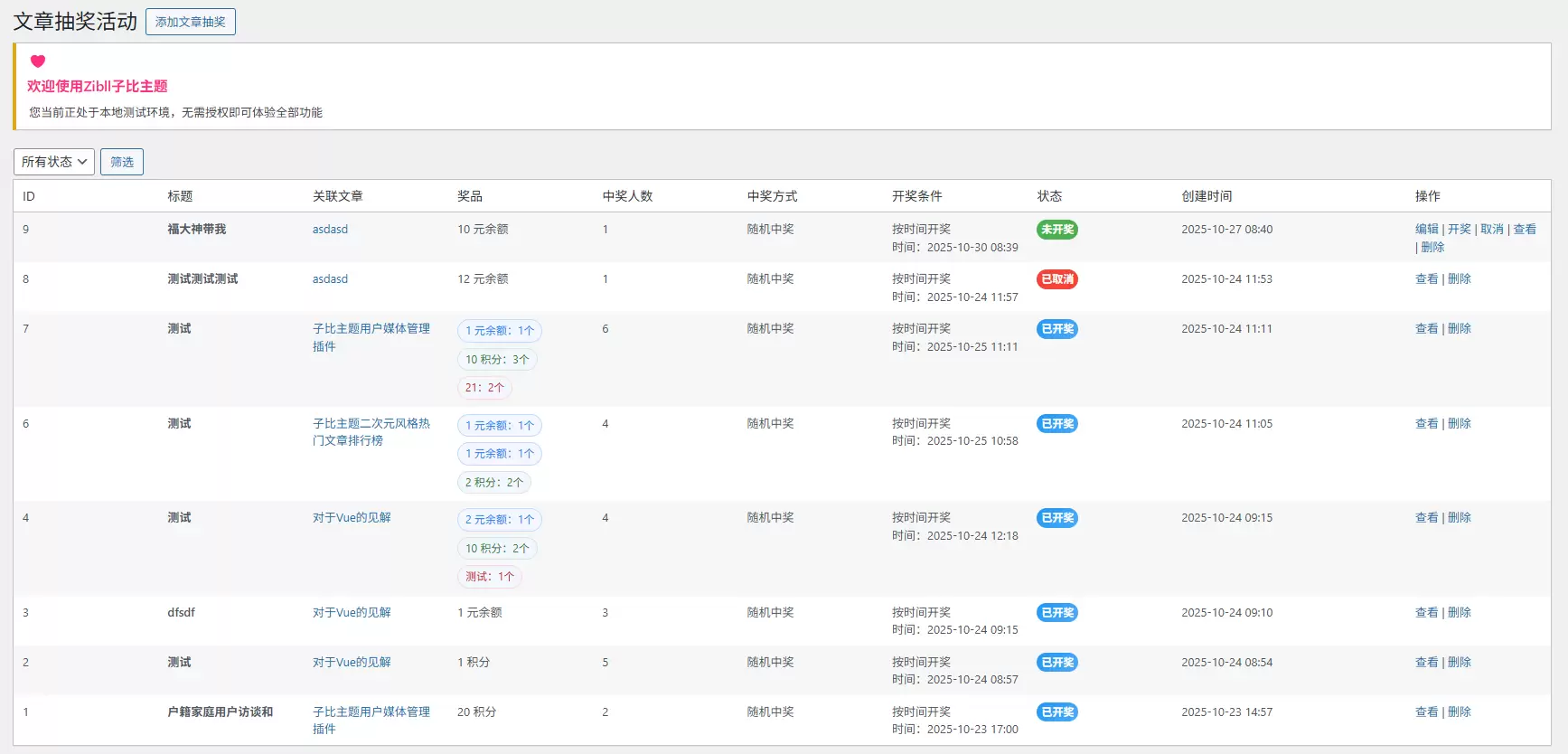1568x754 pixels.
Task: Click the 10 积分: 3个 prize tag
Action: (497, 360)
